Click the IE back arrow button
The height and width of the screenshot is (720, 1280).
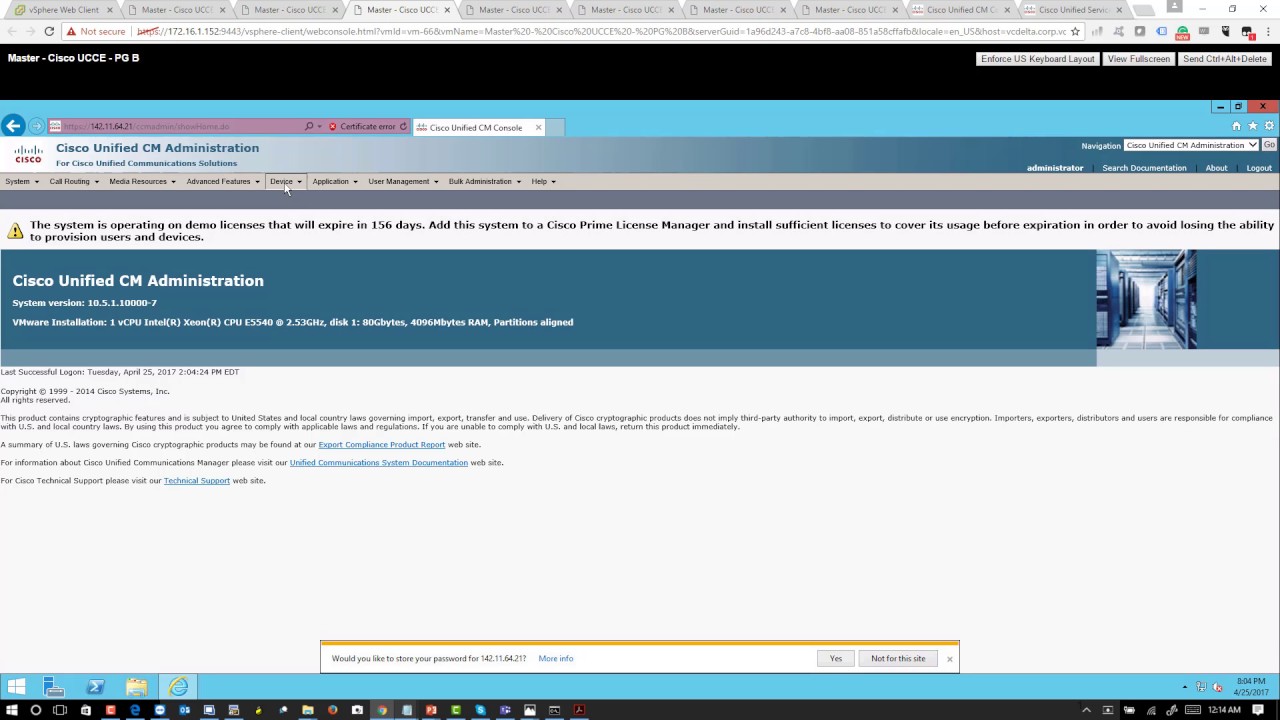point(13,126)
